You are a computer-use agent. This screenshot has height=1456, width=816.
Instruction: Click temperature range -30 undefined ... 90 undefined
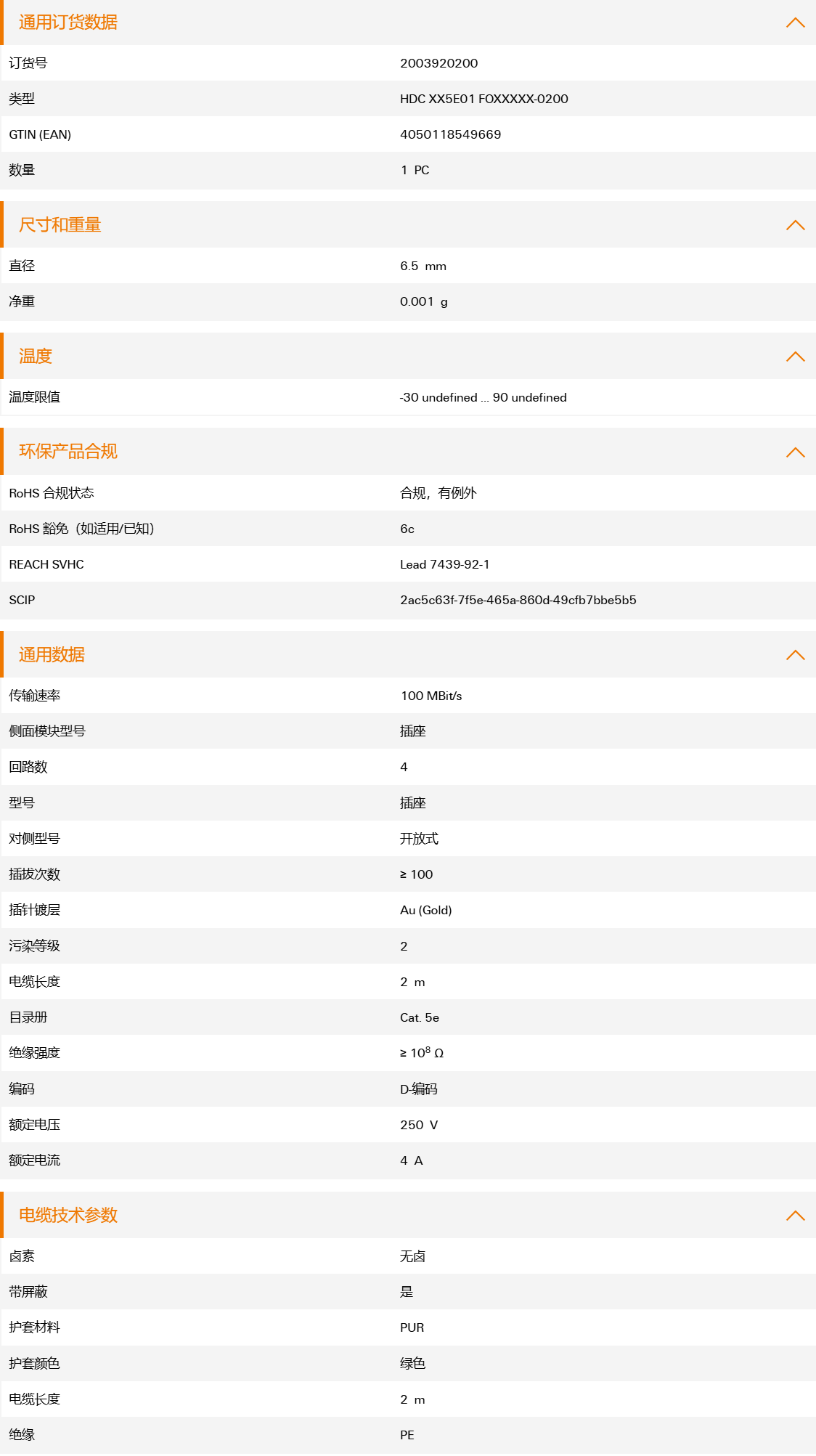point(484,397)
